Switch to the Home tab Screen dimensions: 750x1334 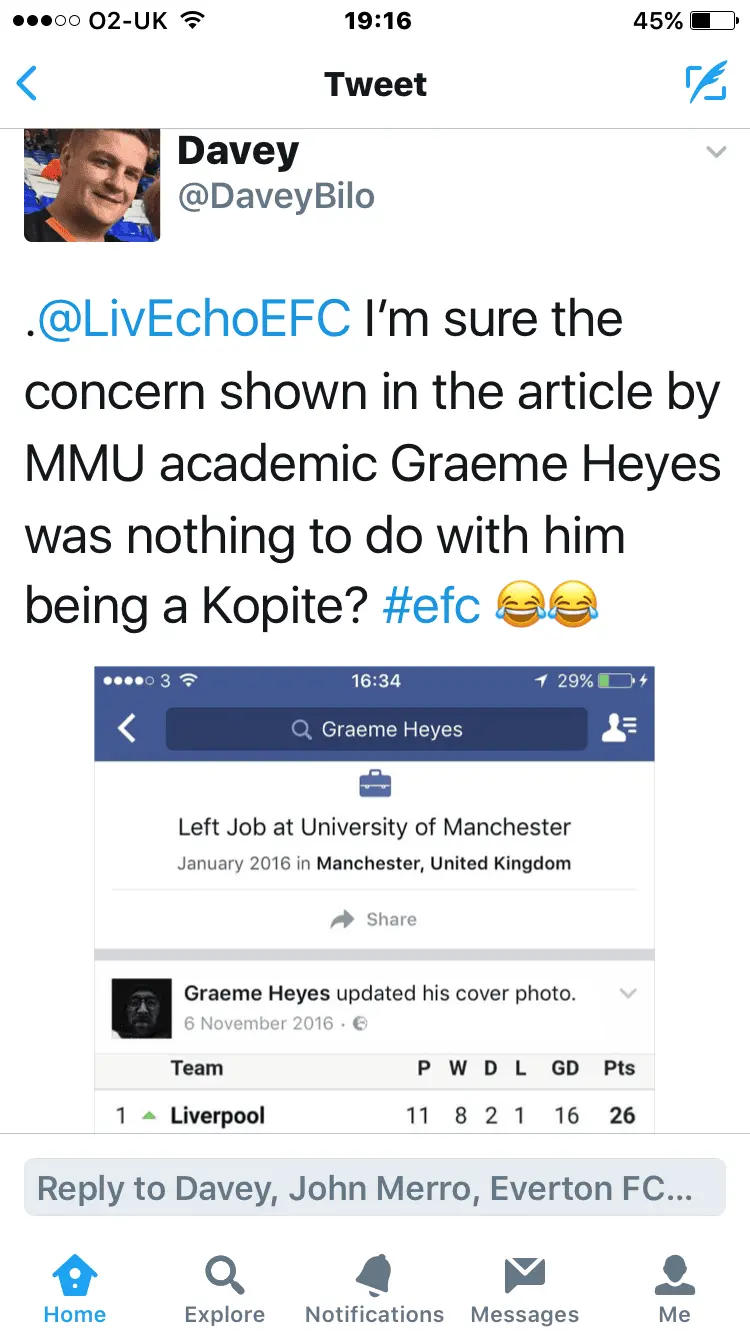point(75,1288)
